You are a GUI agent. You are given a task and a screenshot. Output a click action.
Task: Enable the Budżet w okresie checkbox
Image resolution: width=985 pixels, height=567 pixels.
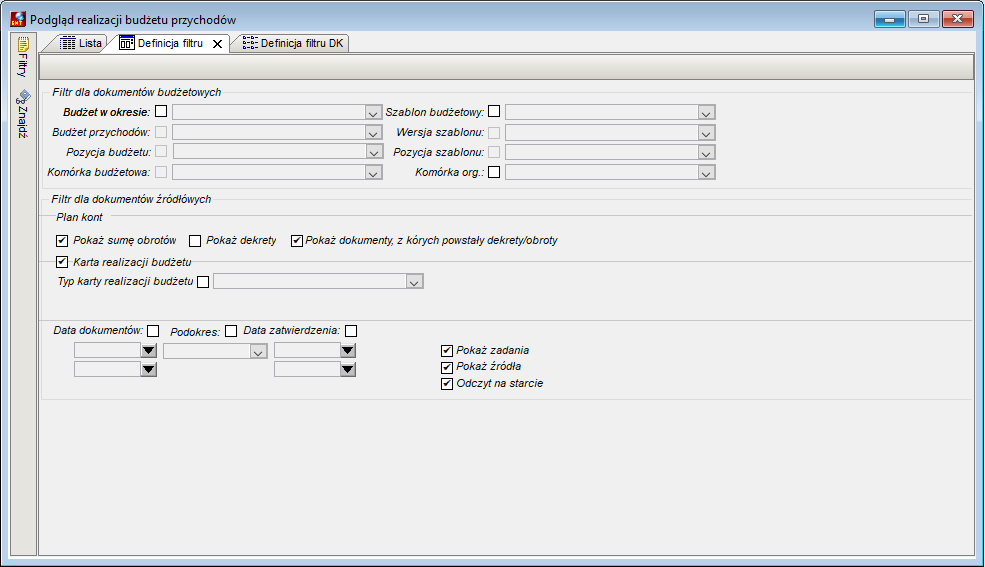(161, 111)
